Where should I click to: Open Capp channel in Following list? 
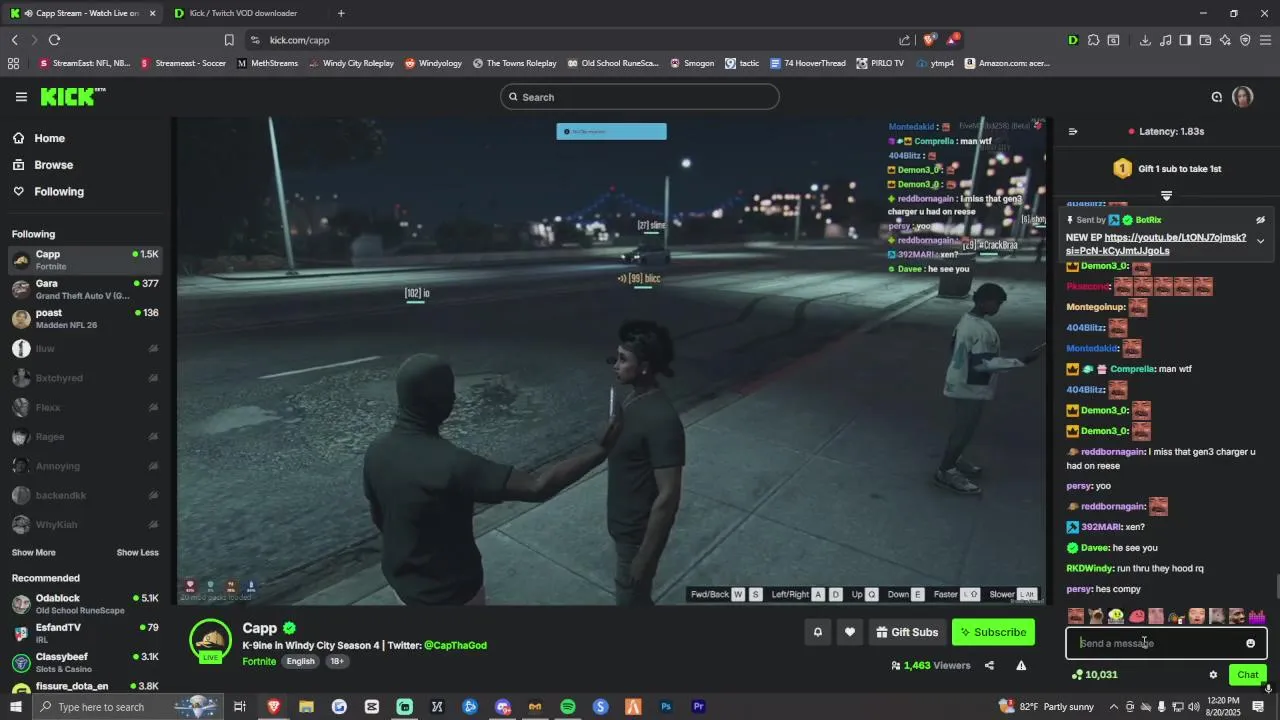[85, 260]
